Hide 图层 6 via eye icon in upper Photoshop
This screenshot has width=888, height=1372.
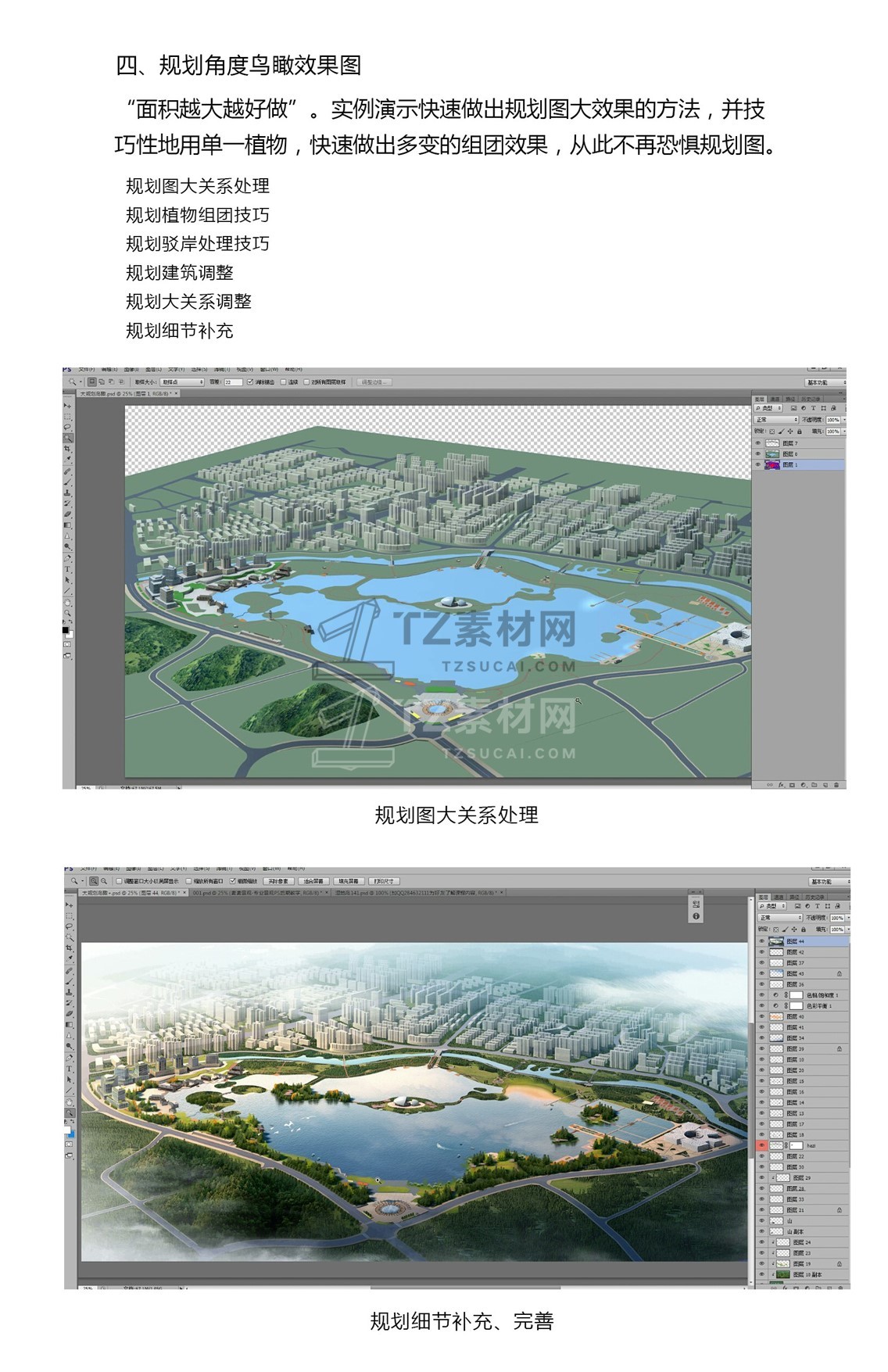pyautogui.click(x=758, y=454)
